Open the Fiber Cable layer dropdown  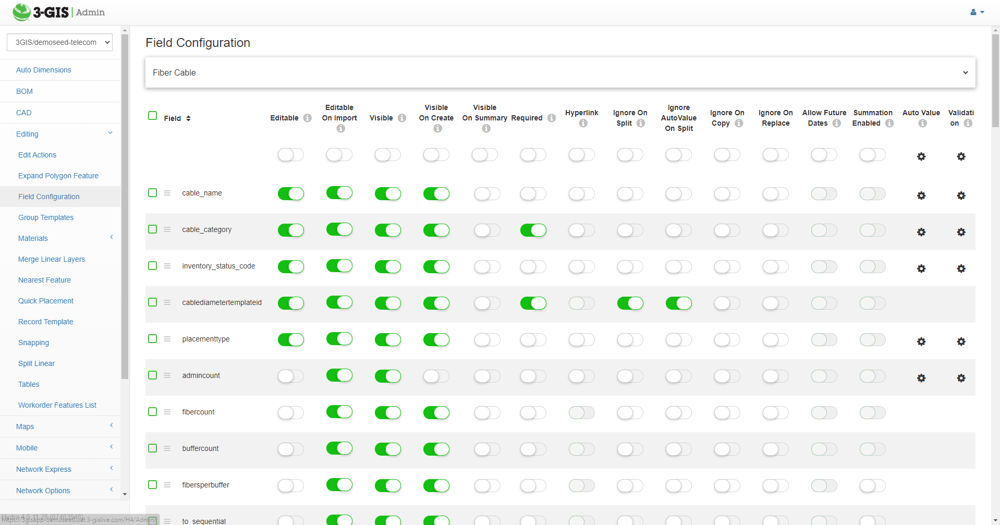pos(560,73)
